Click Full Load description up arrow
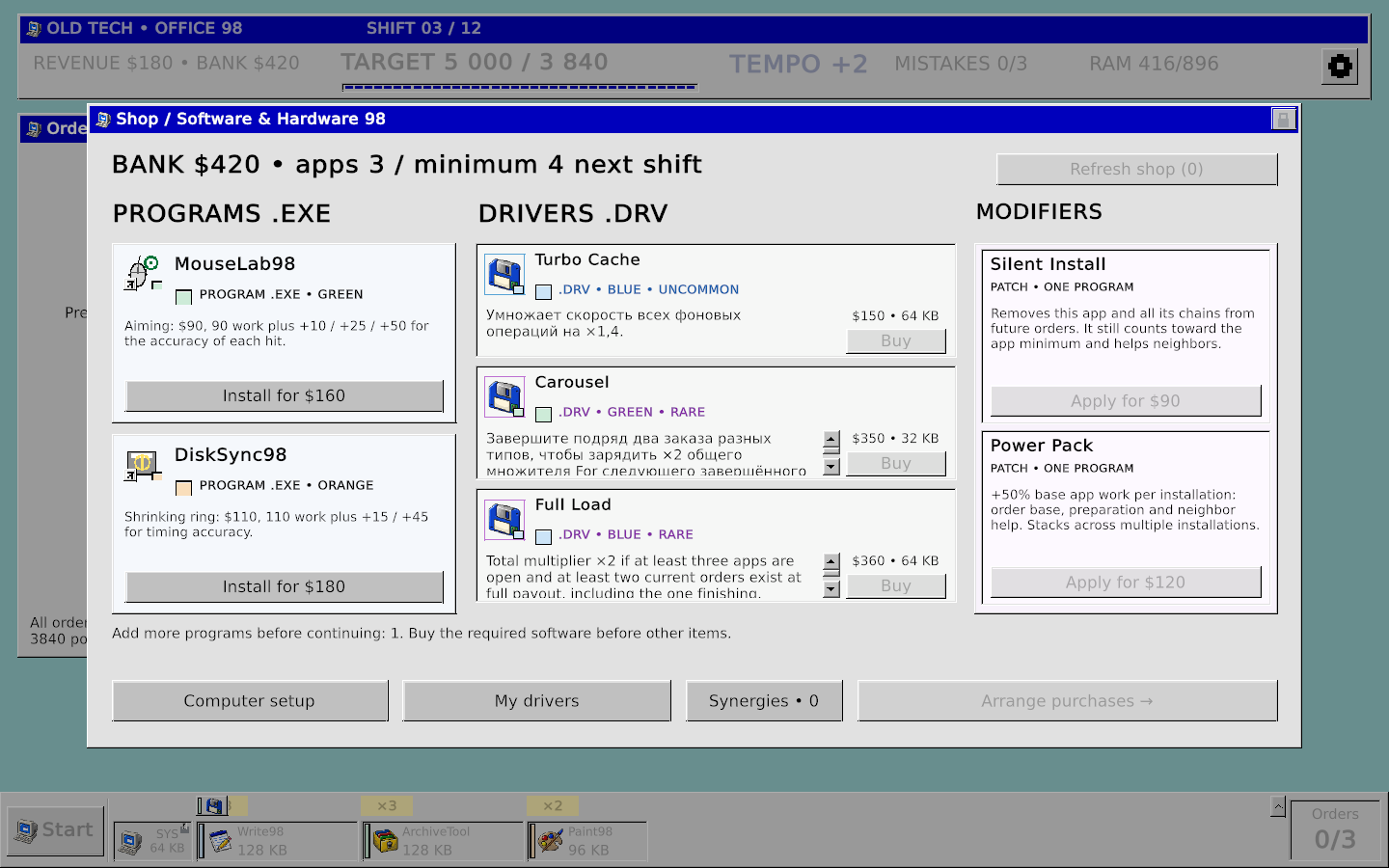The image size is (1389, 868). (x=831, y=563)
